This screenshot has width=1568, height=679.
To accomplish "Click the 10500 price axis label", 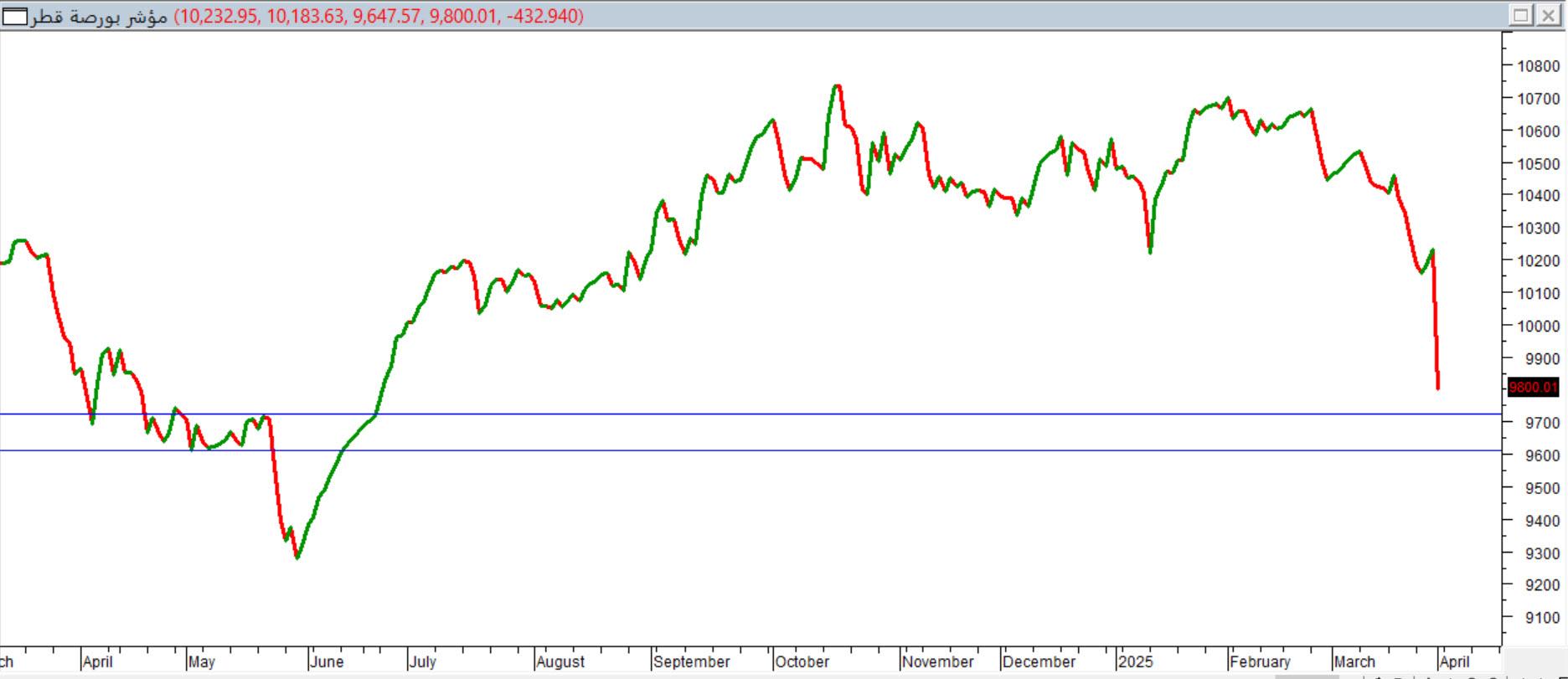I will (1539, 164).
